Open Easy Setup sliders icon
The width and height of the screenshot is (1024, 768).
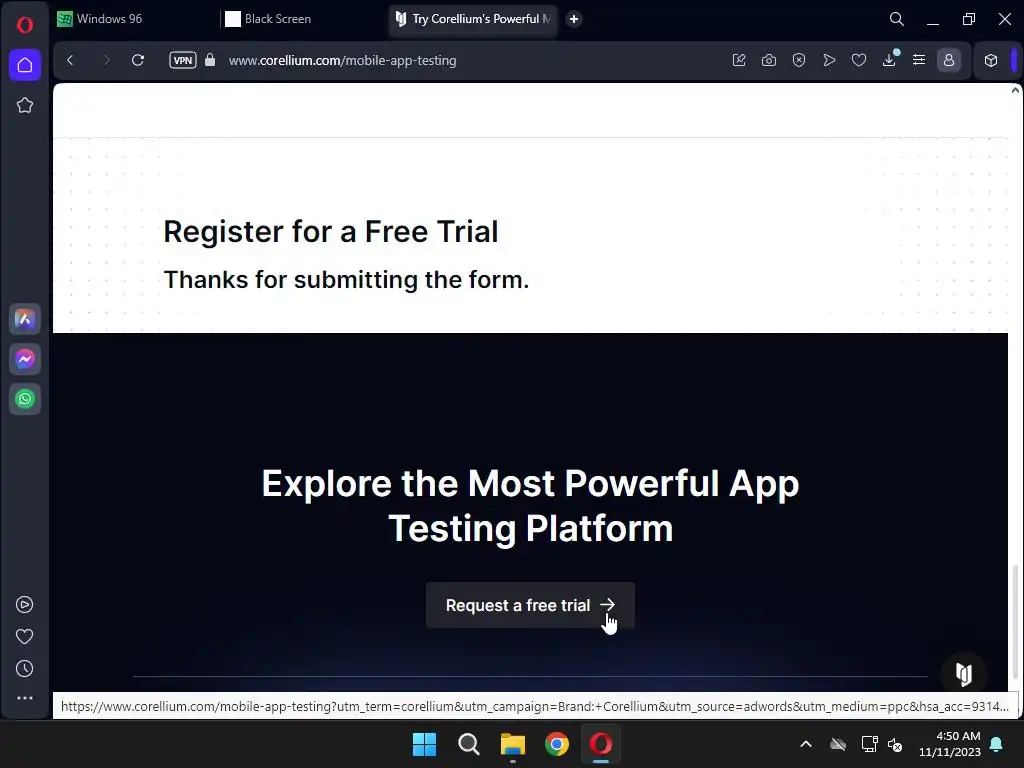click(919, 60)
